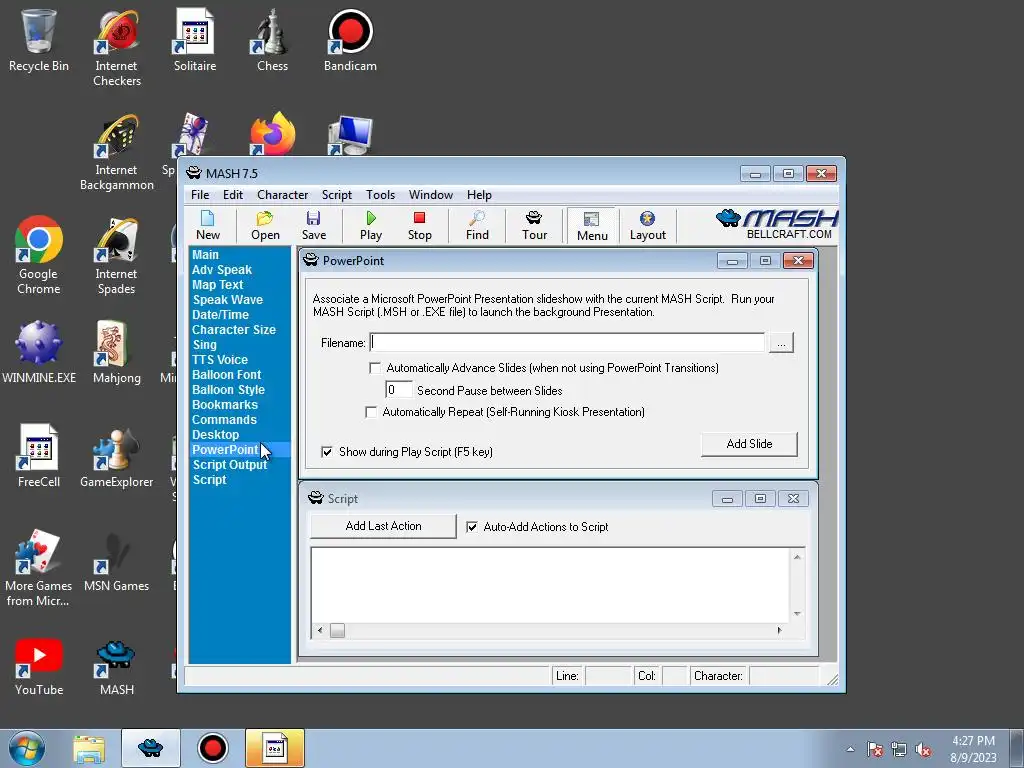Select Balloon Font in the sidebar

coord(227,375)
